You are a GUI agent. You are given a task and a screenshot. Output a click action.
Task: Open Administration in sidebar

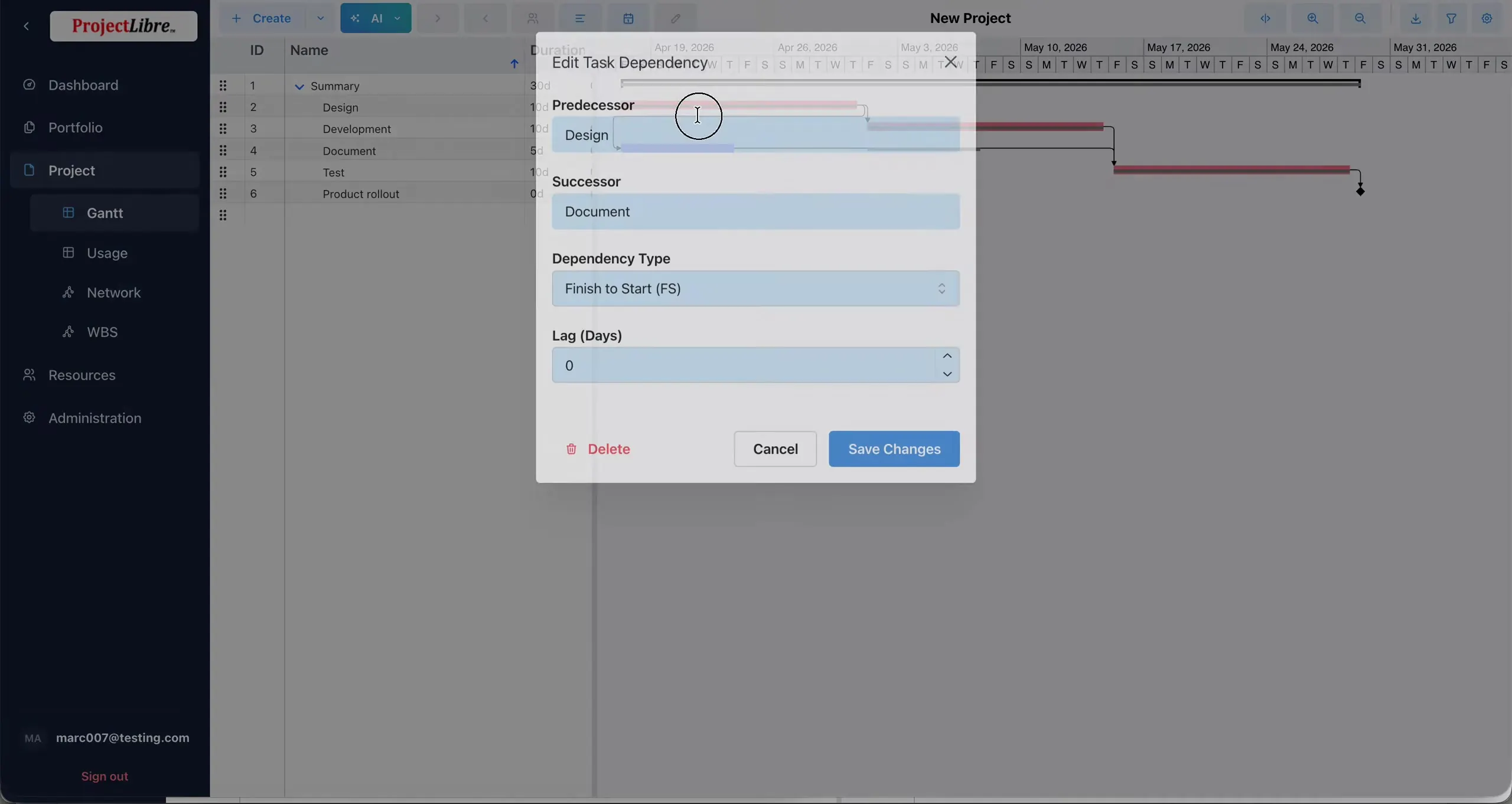pos(94,419)
